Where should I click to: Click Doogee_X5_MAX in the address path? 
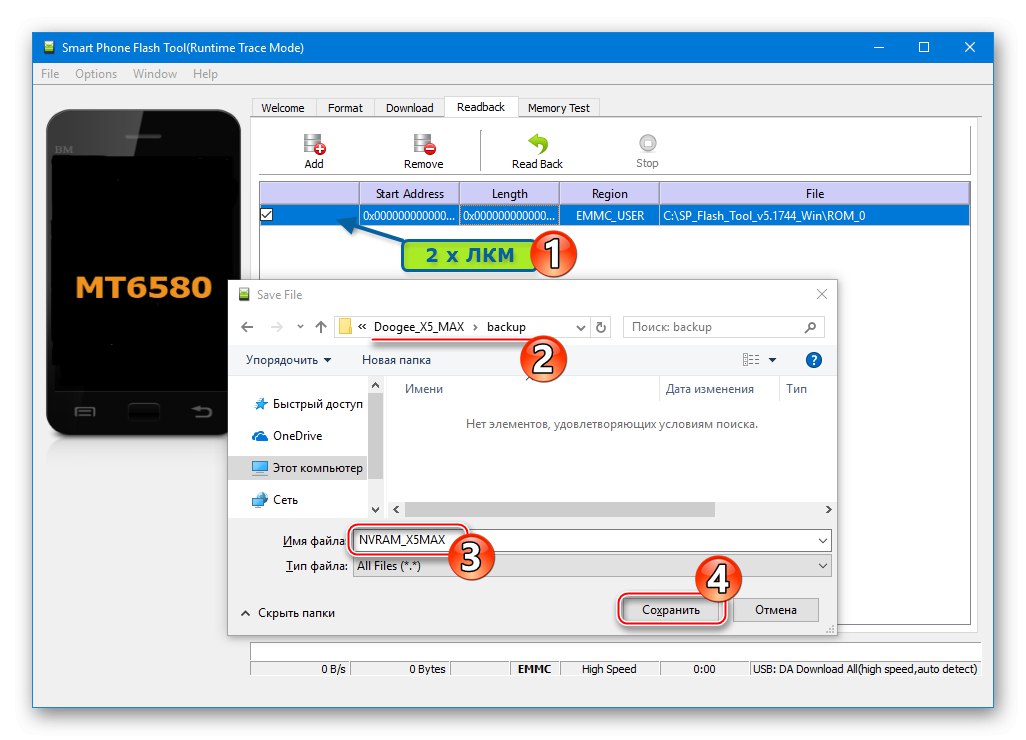[x=419, y=326]
